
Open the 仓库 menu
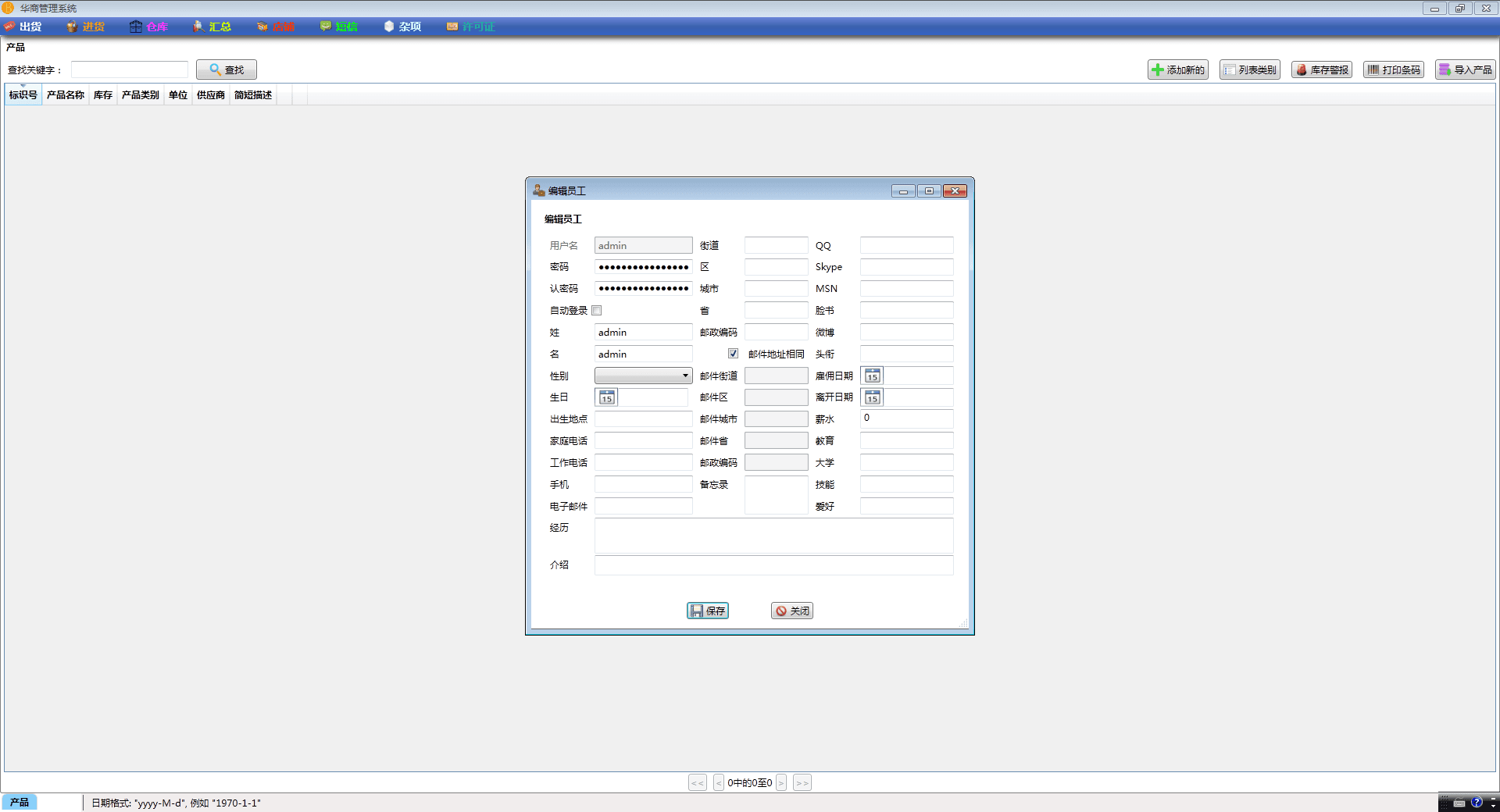tap(148, 27)
